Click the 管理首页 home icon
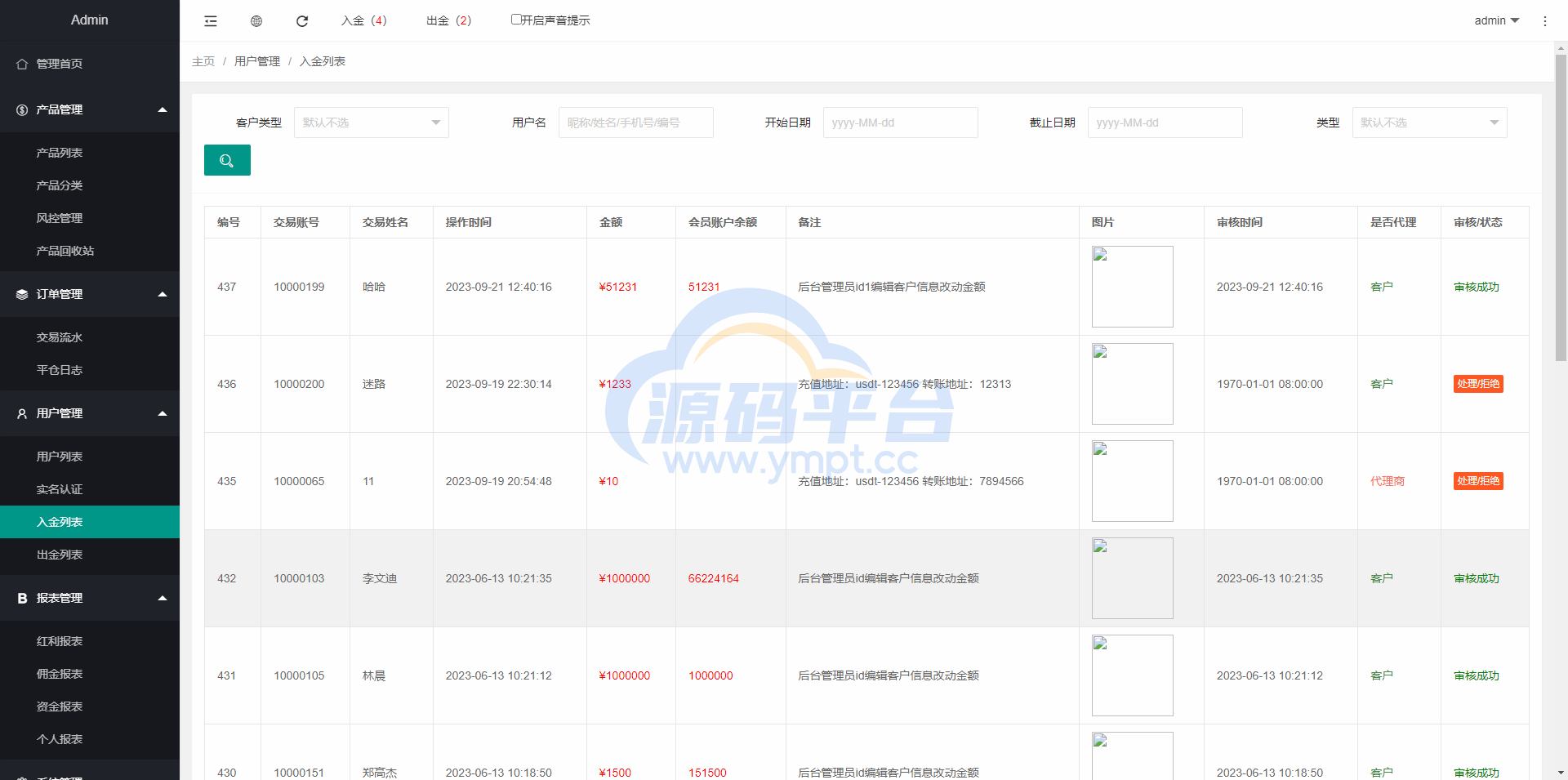The width and height of the screenshot is (1568, 780). (x=22, y=64)
